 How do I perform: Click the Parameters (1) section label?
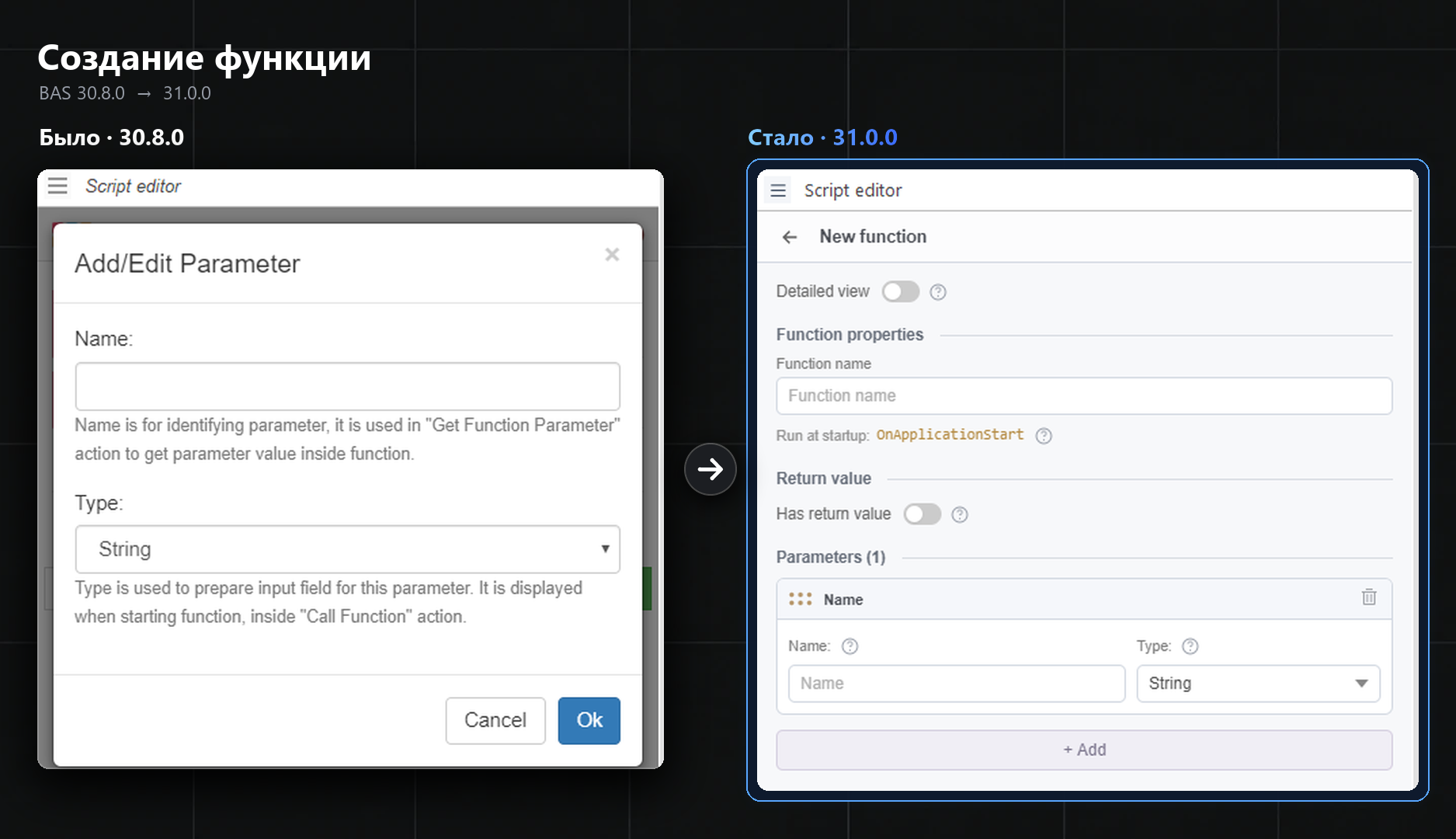(x=830, y=557)
